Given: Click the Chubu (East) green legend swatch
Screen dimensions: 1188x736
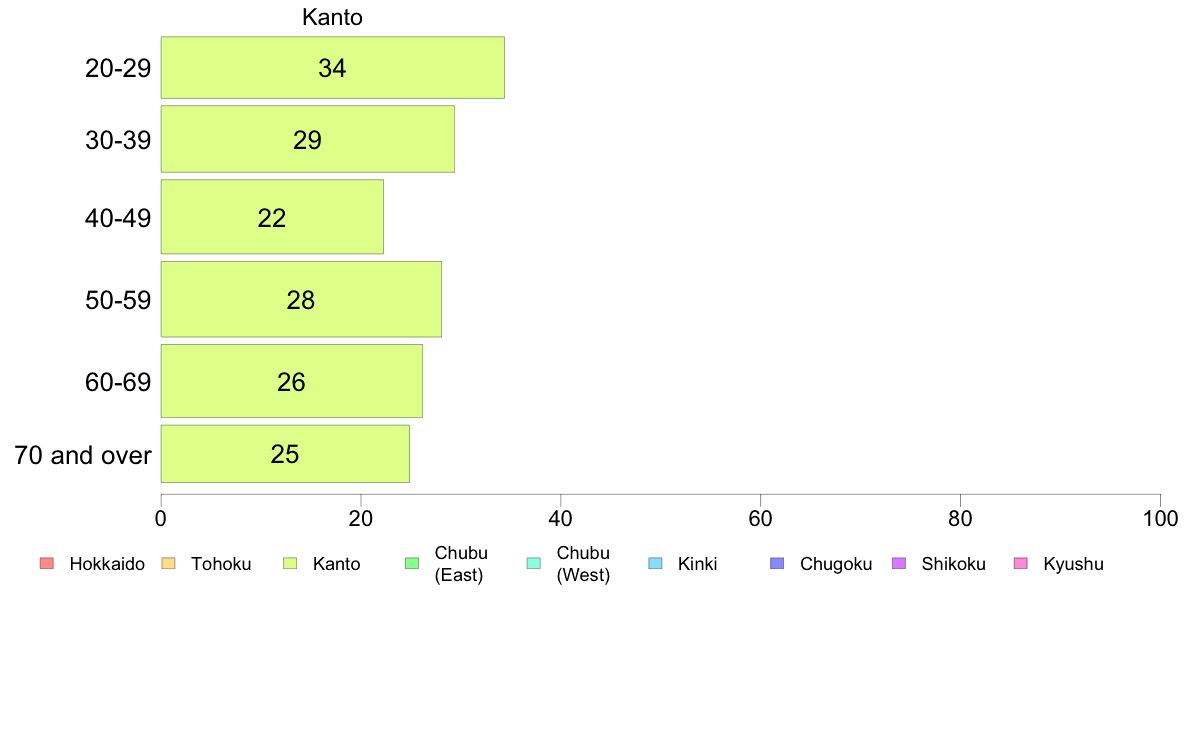Looking at the screenshot, I should coord(412,563).
